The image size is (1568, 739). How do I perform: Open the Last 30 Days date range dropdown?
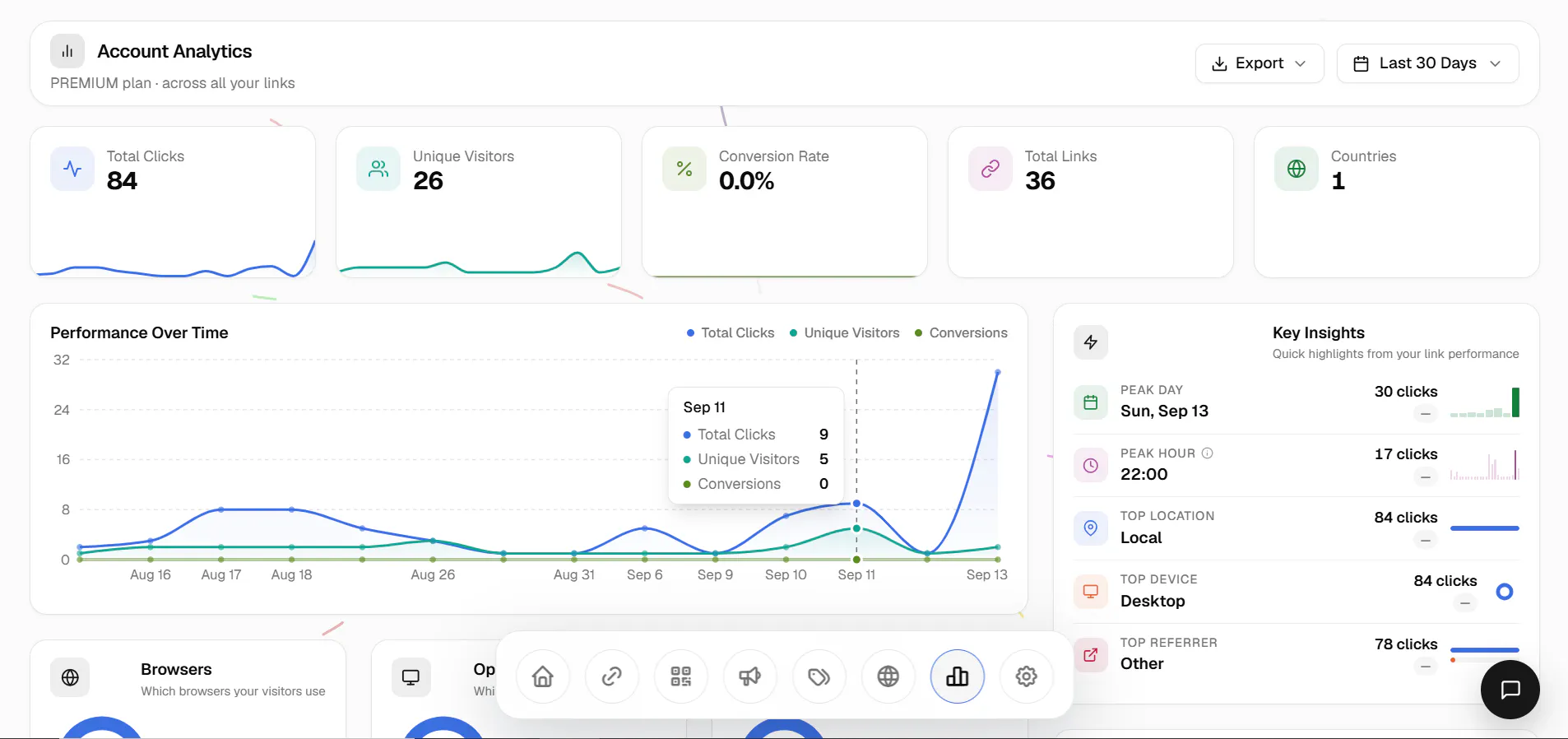tap(1427, 63)
